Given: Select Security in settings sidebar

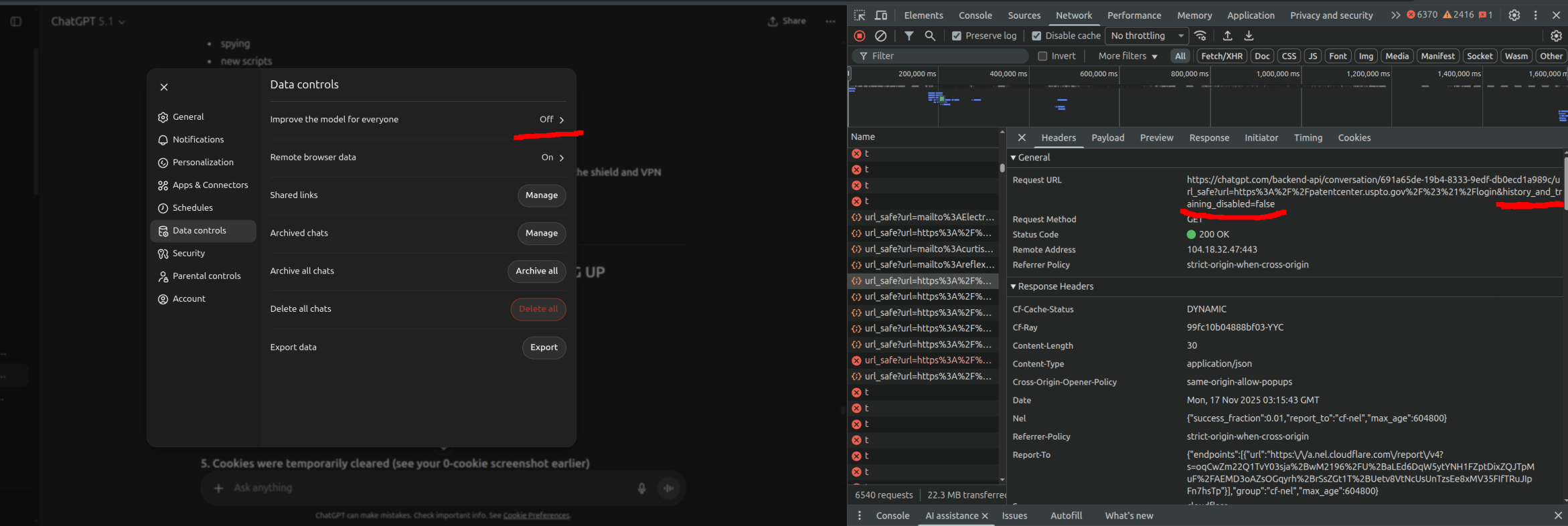Looking at the screenshot, I should (x=189, y=254).
